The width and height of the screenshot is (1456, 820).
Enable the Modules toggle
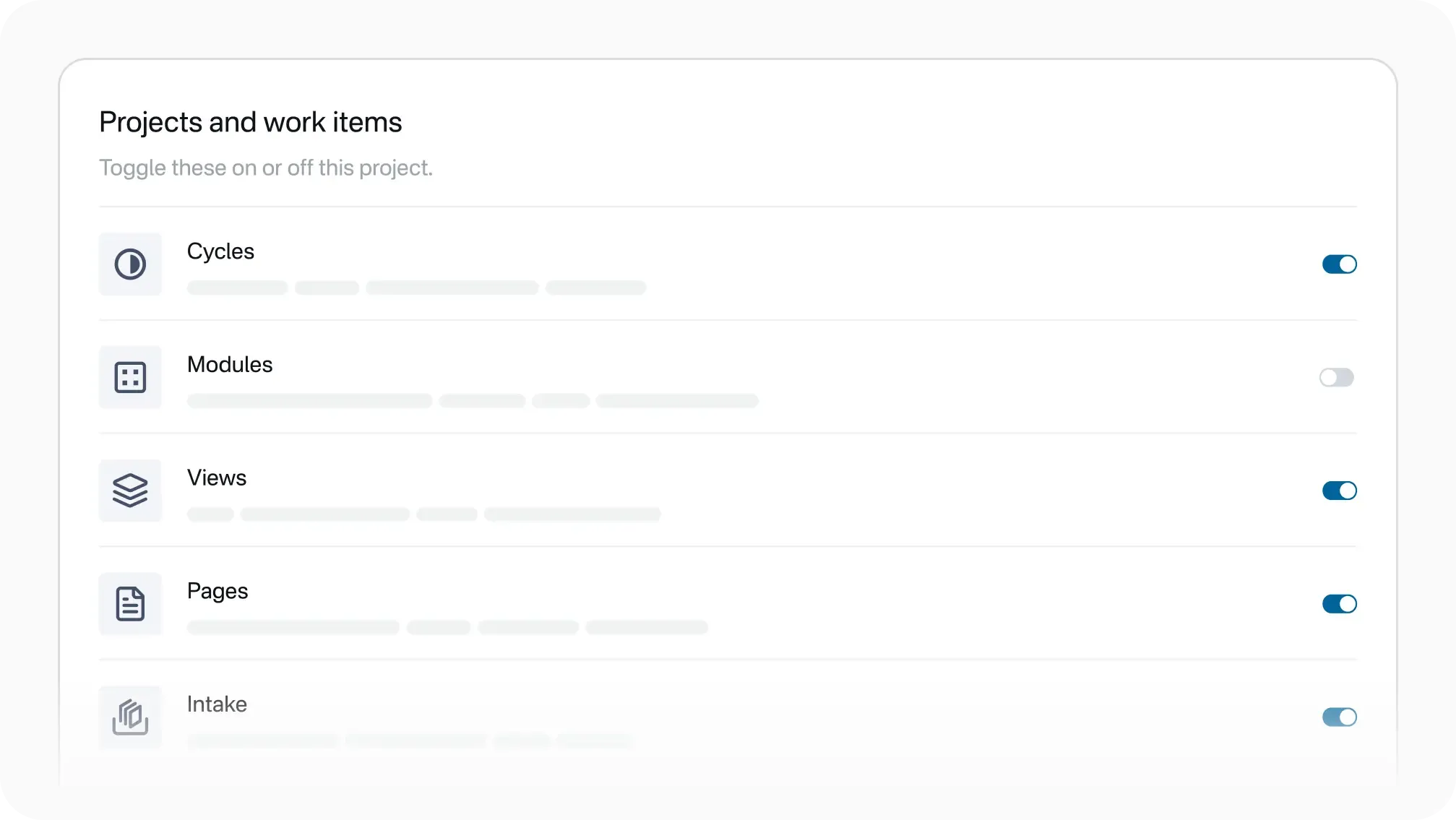1336,377
